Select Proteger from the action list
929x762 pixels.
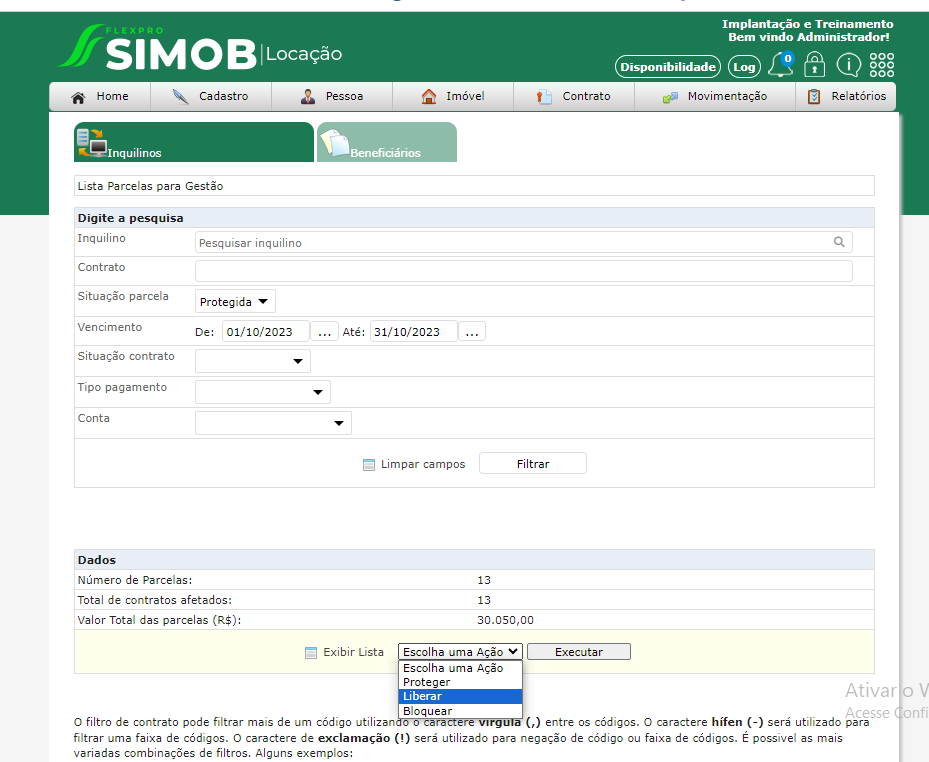(460, 682)
